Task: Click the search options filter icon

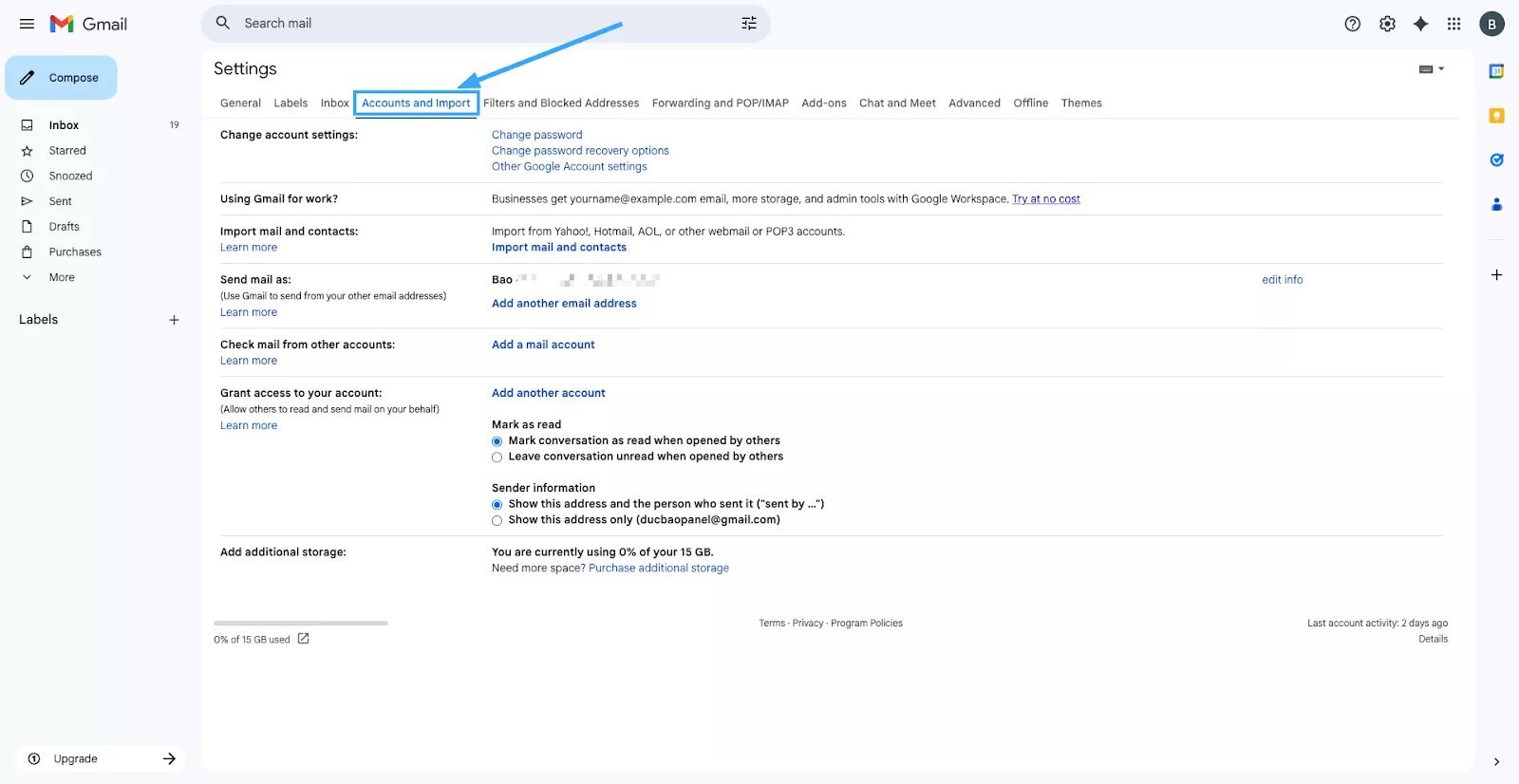Action: click(749, 24)
